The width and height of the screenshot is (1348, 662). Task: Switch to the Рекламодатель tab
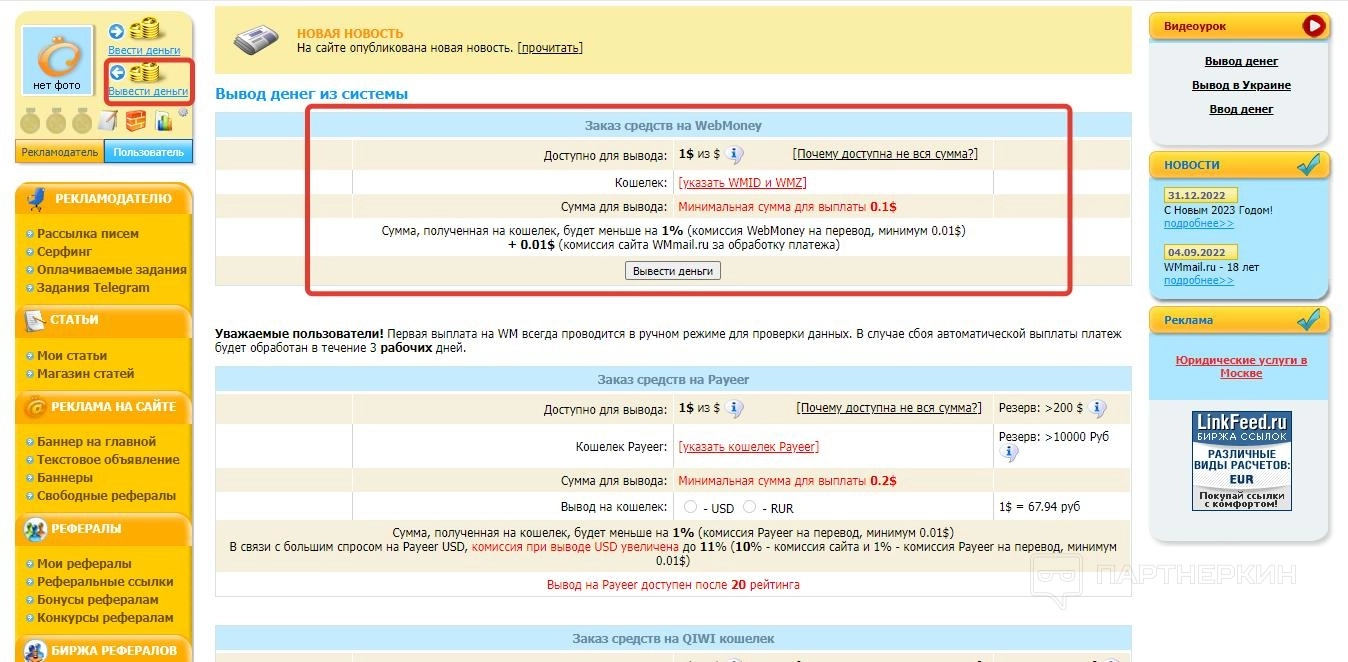click(x=60, y=152)
